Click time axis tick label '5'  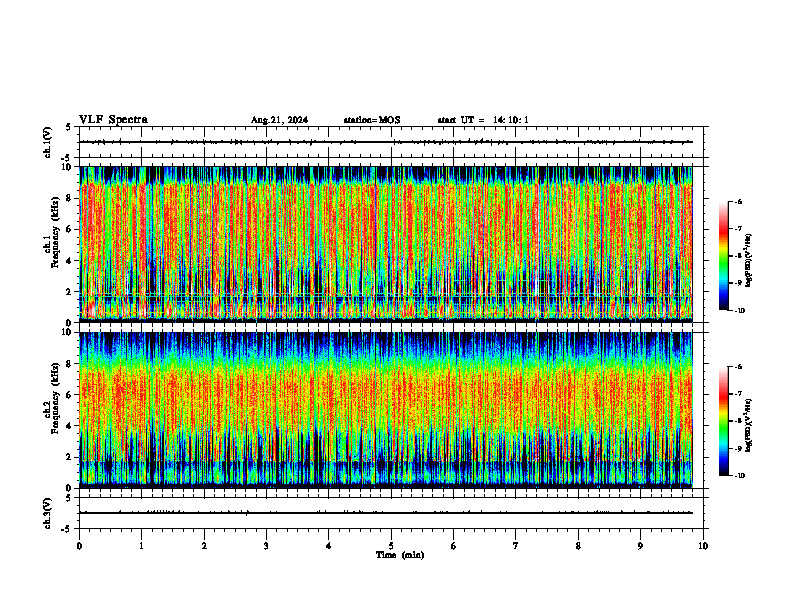tap(391, 546)
